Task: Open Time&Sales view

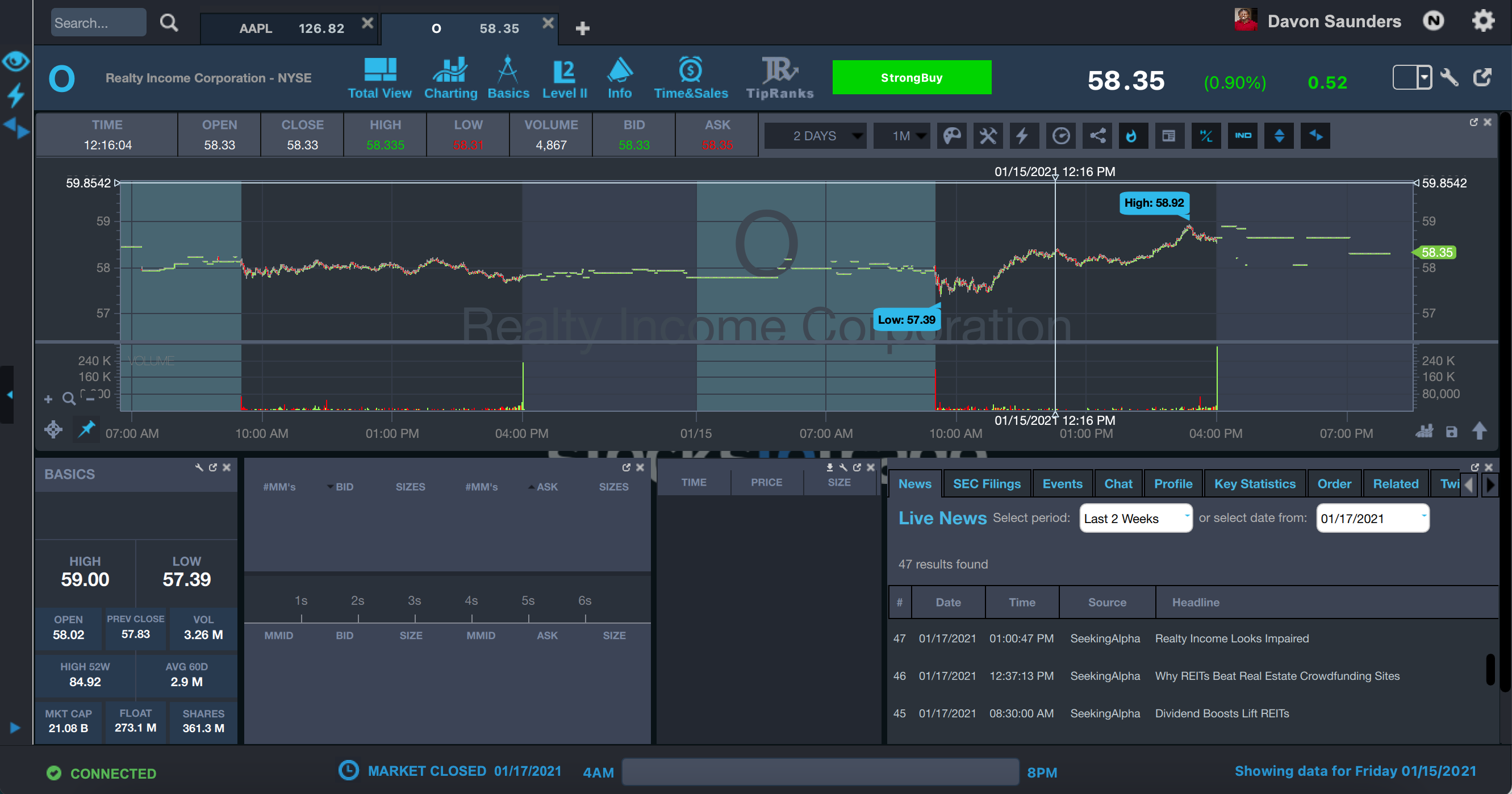Action: pos(690,78)
